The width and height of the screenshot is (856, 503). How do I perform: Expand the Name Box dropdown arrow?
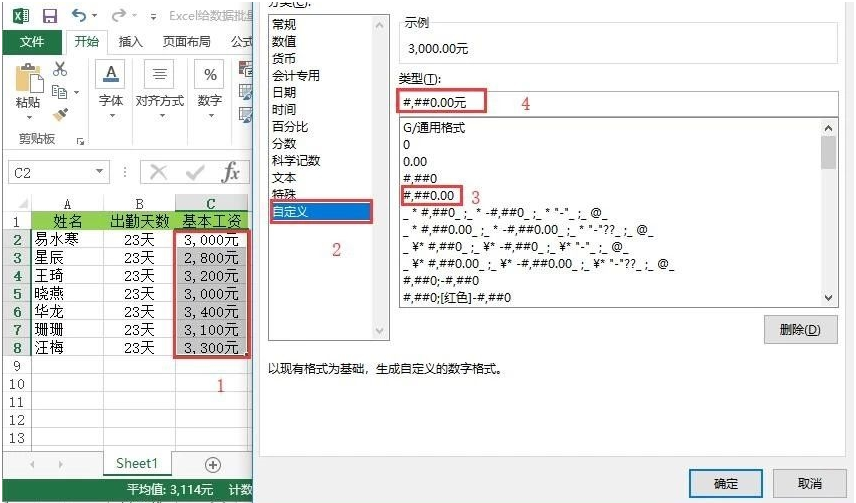coord(99,172)
